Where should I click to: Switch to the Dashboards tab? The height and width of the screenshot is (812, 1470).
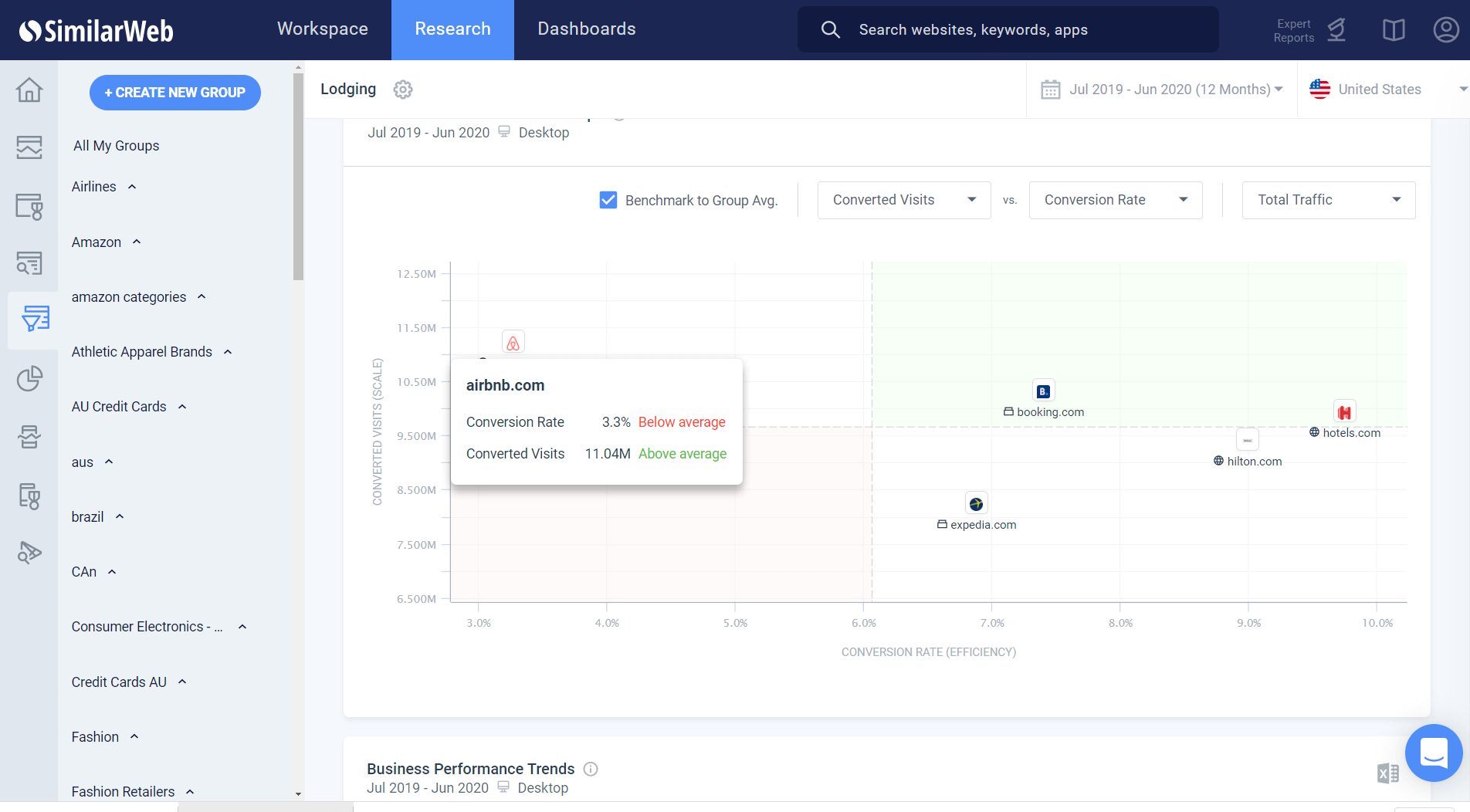tap(587, 29)
